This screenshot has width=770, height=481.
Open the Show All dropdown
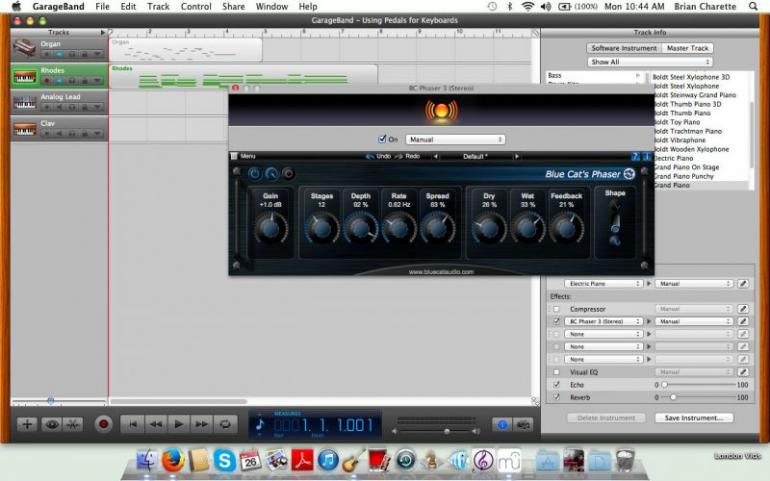[x=650, y=62]
